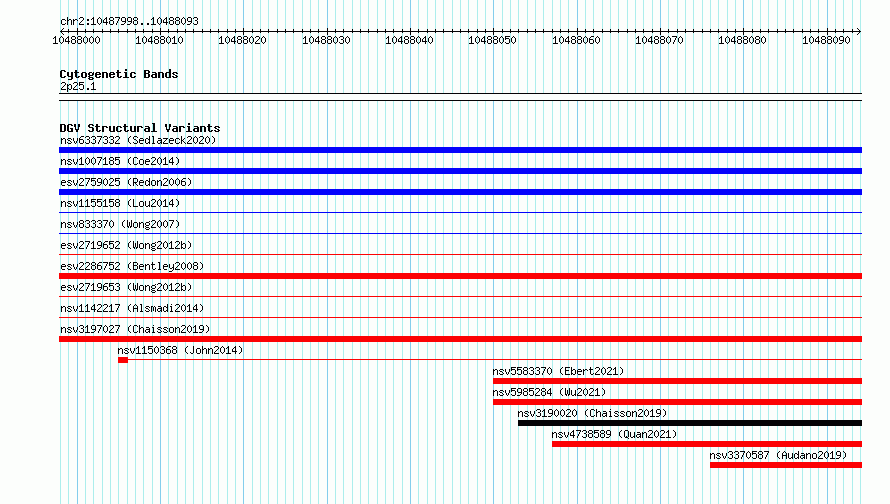Open esv2759025 (Redon2006) variant entry
Screen dimensions: 890x504
pos(126,182)
